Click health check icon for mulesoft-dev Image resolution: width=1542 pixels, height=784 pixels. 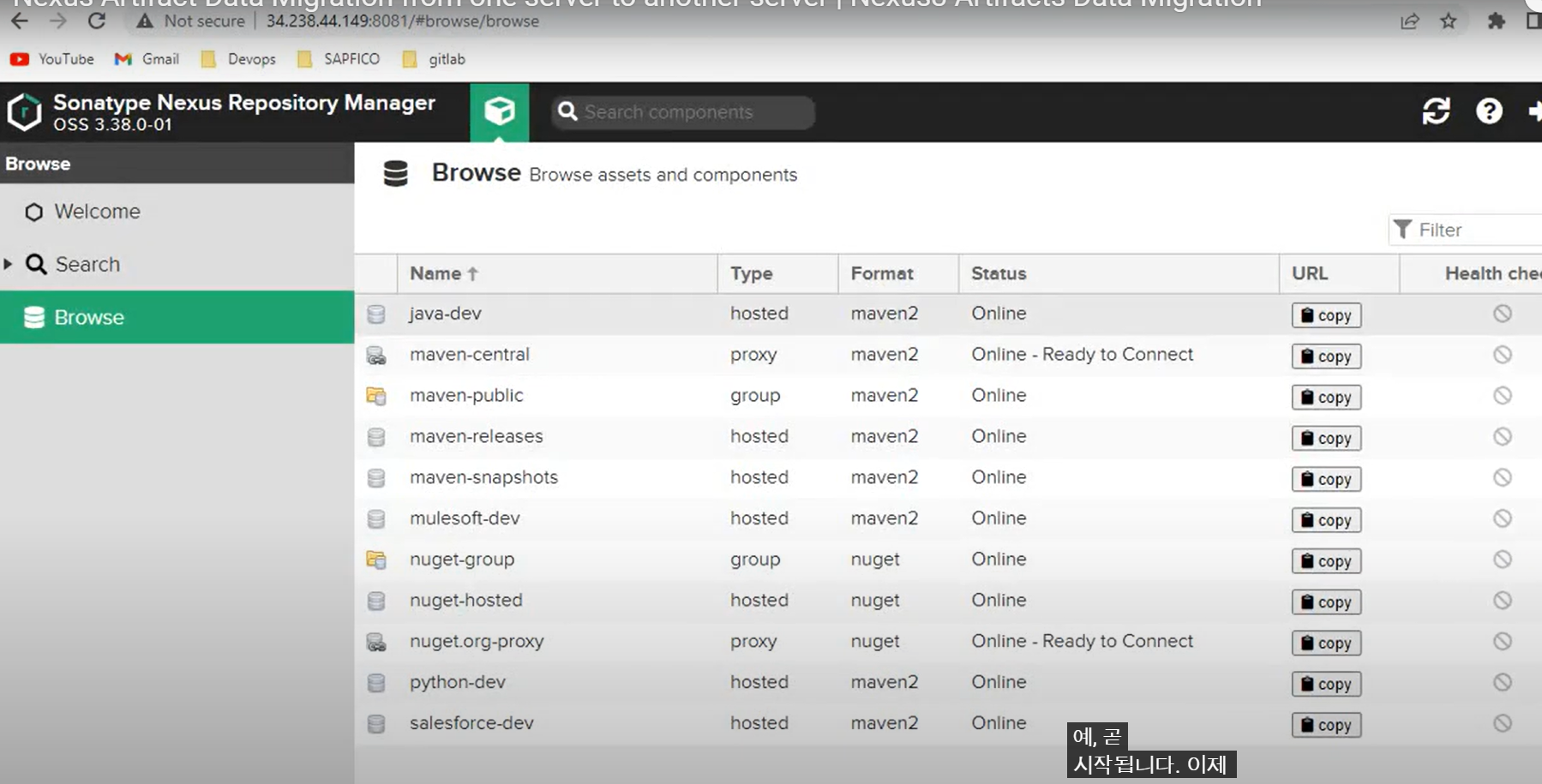[x=1502, y=518]
